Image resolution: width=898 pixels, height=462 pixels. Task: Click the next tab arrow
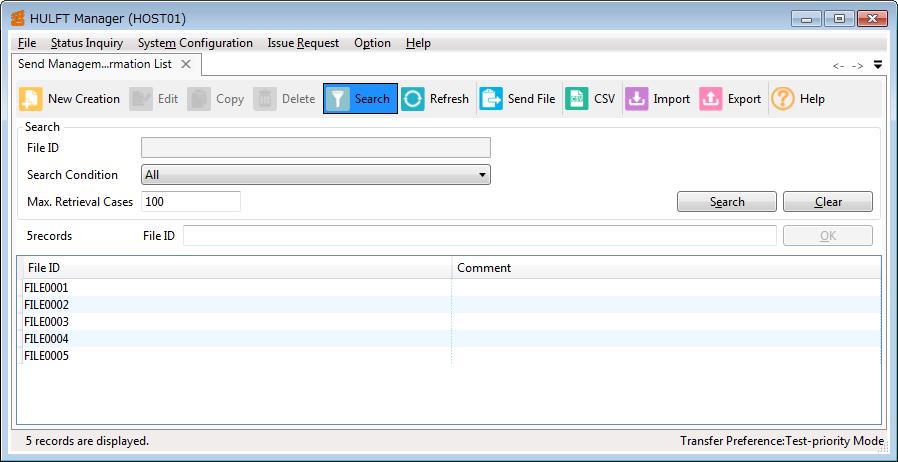tap(857, 66)
